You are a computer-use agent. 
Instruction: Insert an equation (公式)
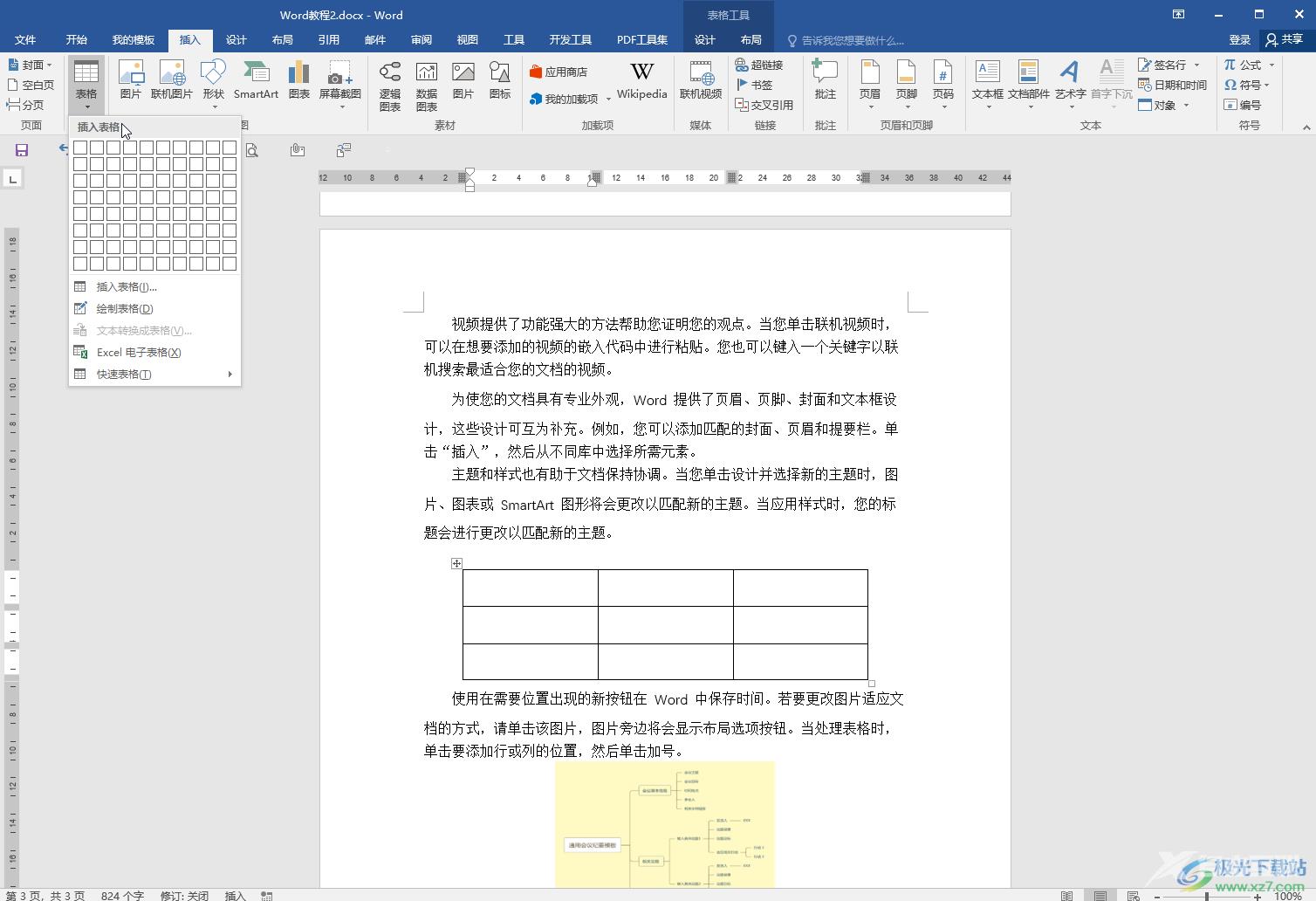(1249, 65)
